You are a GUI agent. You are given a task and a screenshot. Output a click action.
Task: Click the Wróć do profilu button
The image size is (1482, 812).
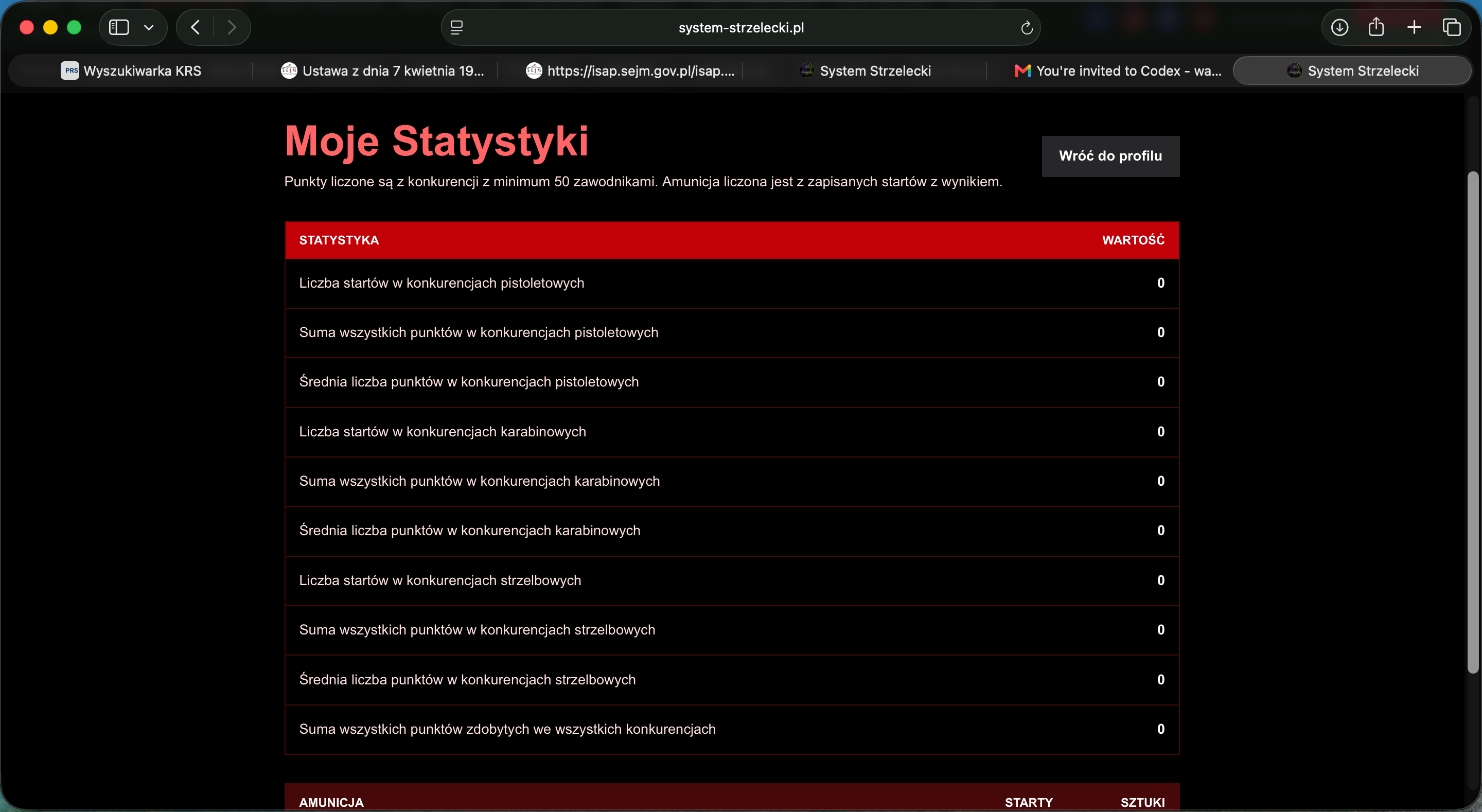point(1110,156)
